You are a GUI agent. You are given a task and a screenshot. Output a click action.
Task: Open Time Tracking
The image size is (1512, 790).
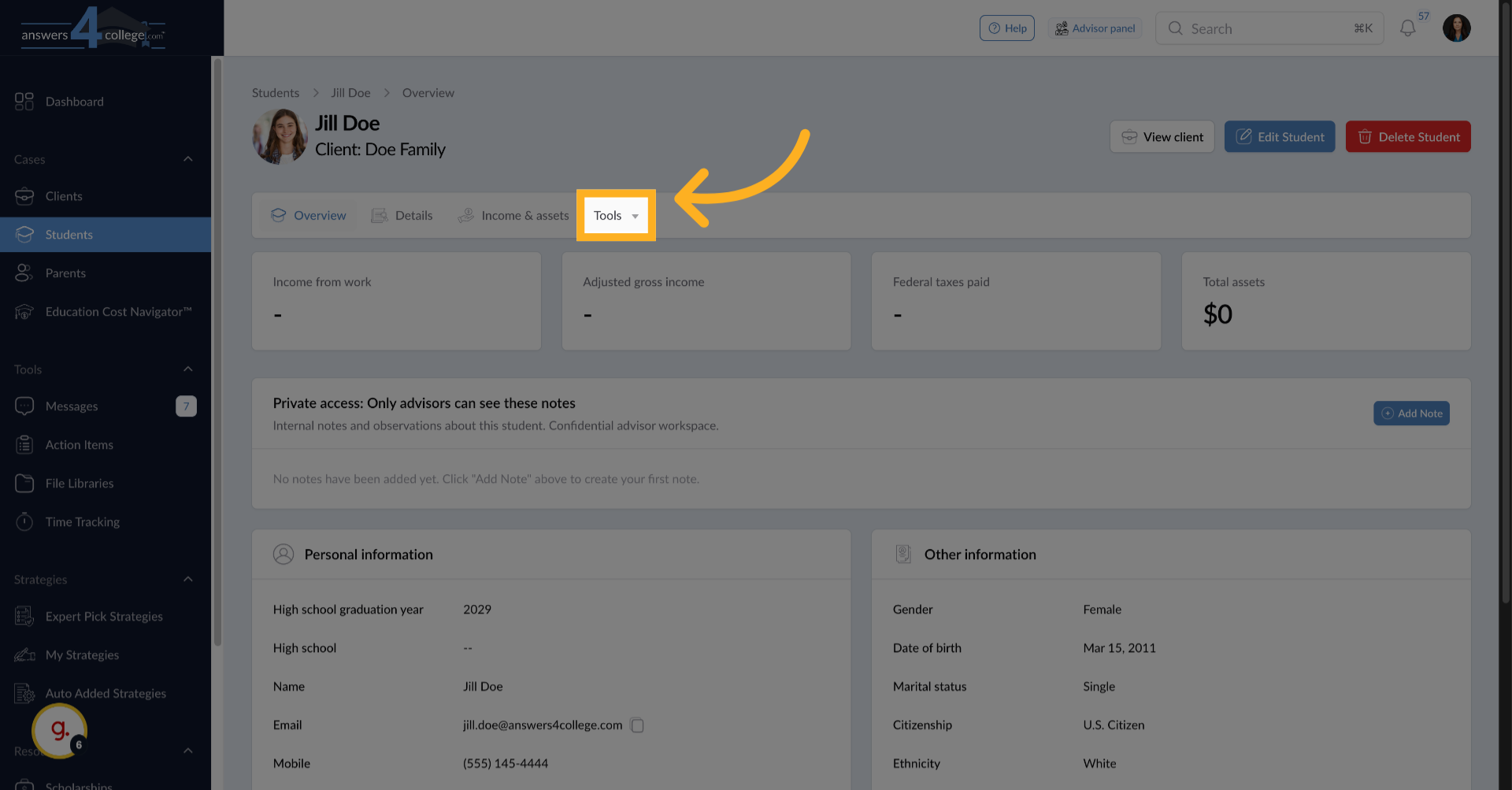pyautogui.click(x=81, y=521)
